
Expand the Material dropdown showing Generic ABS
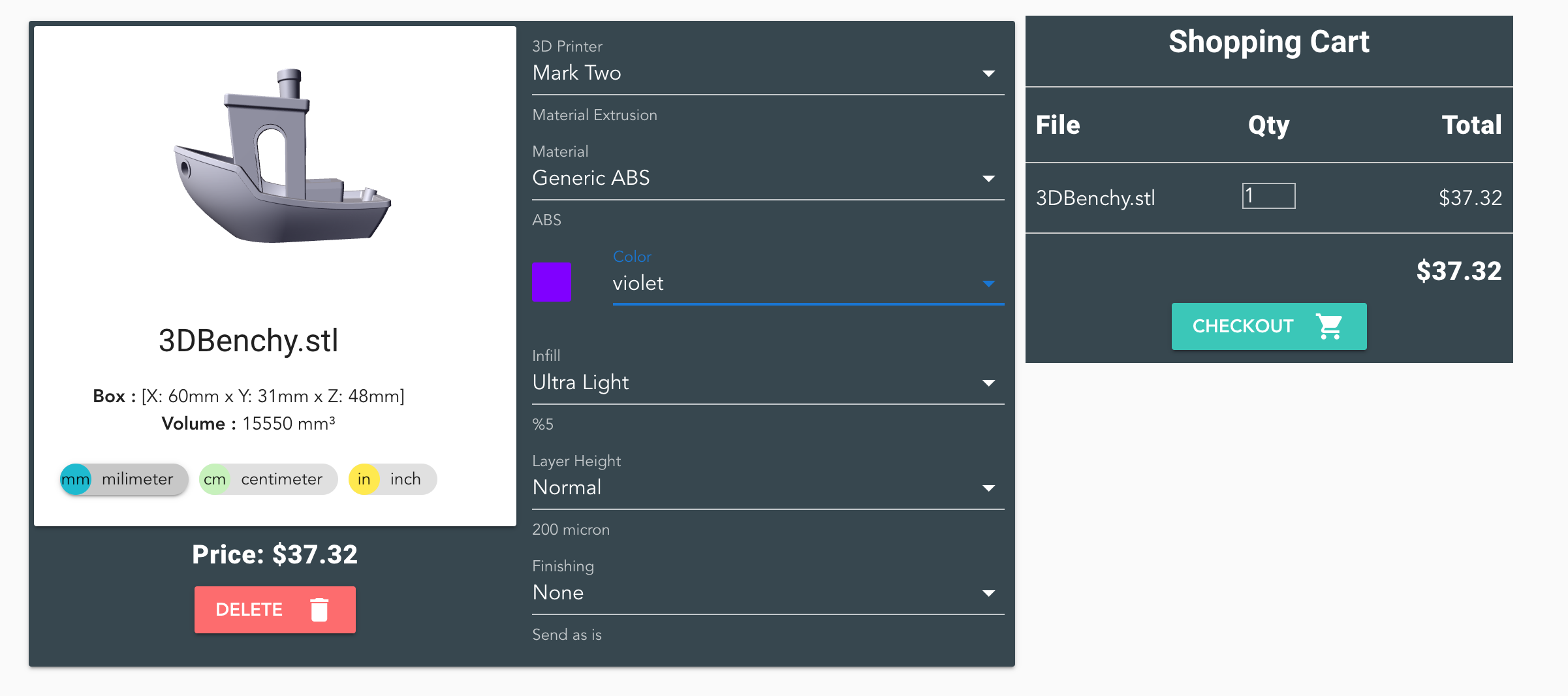[x=767, y=178]
